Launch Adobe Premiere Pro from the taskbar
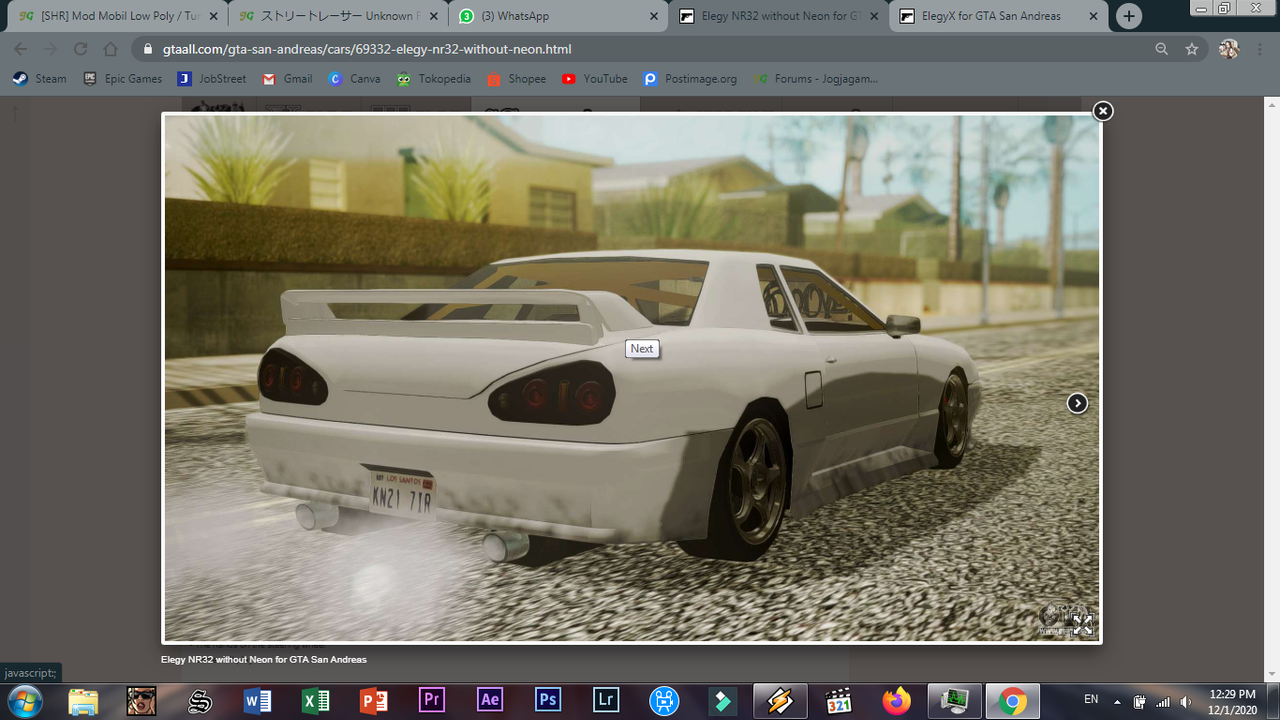 coord(431,700)
